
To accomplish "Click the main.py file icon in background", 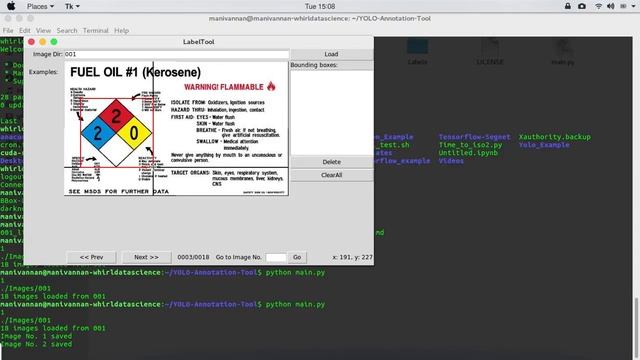I will [x=562, y=51].
